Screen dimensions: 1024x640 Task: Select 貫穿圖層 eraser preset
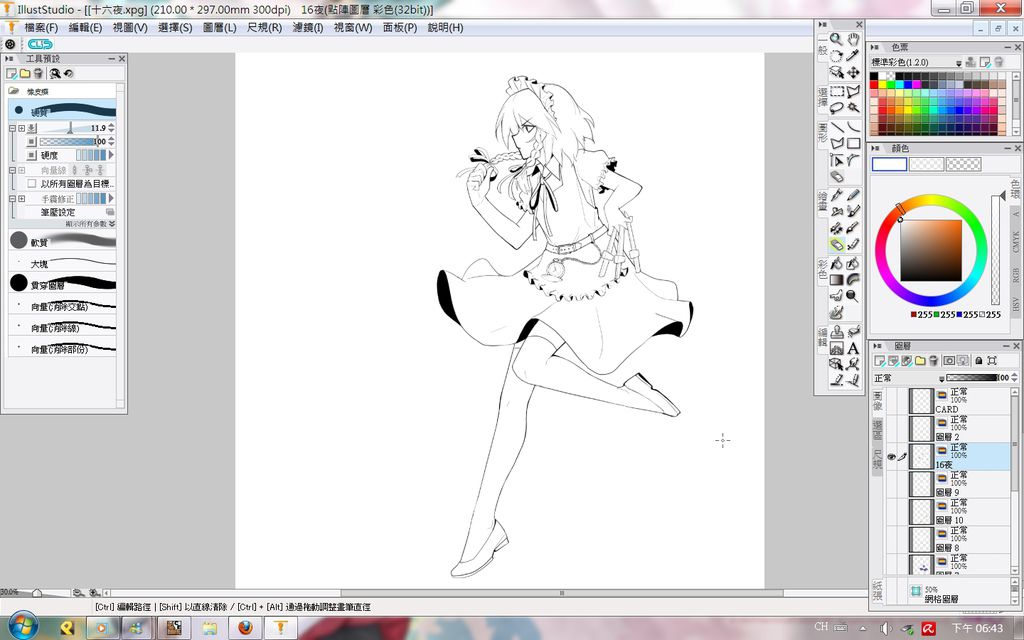(x=63, y=284)
